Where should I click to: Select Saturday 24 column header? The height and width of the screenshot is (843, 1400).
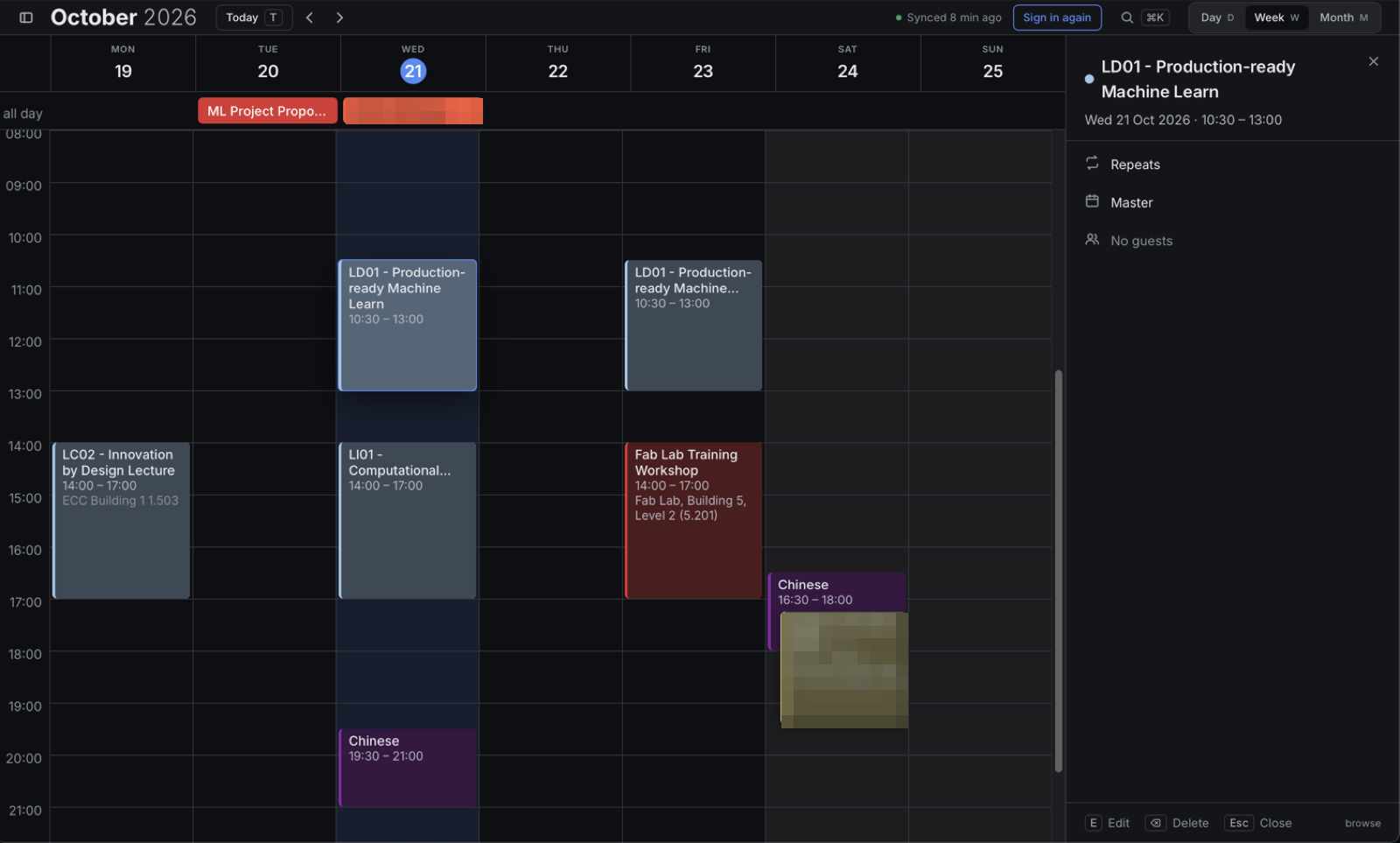(848, 63)
